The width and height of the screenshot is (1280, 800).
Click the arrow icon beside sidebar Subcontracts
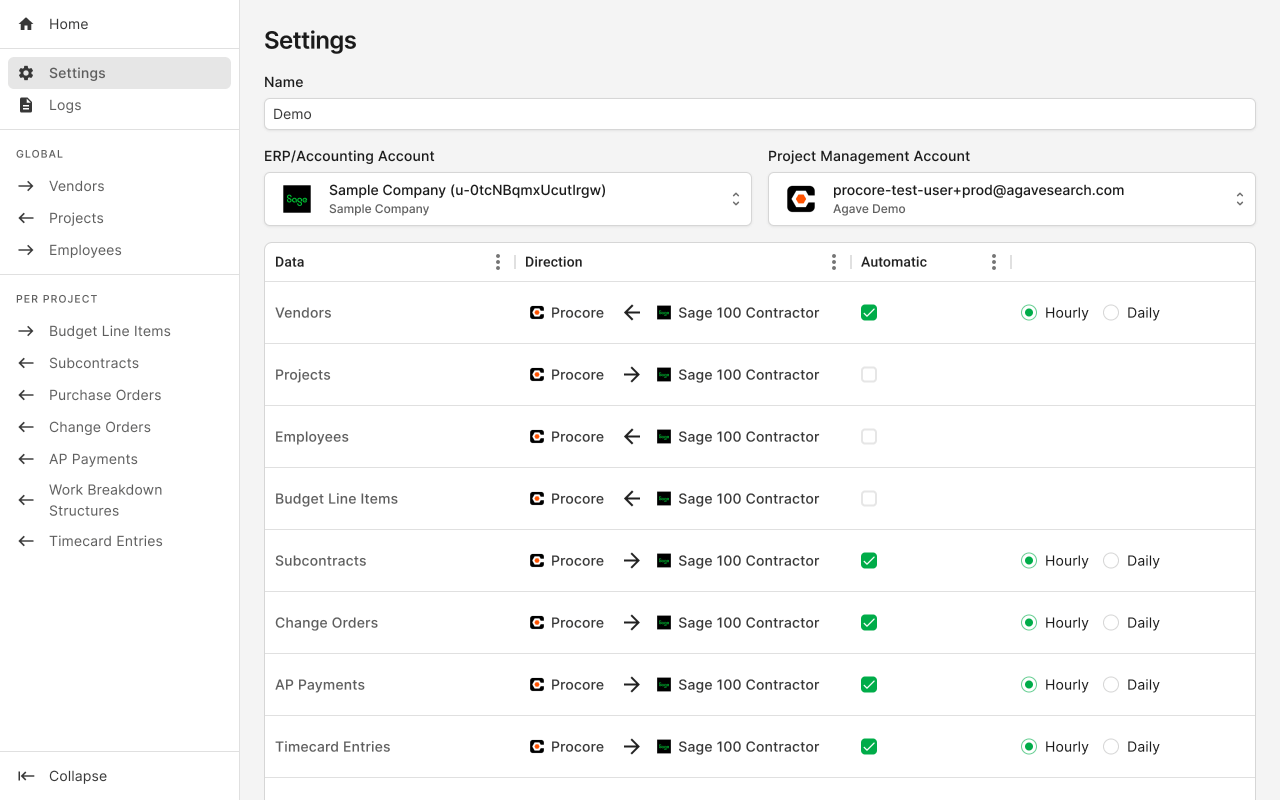26,363
